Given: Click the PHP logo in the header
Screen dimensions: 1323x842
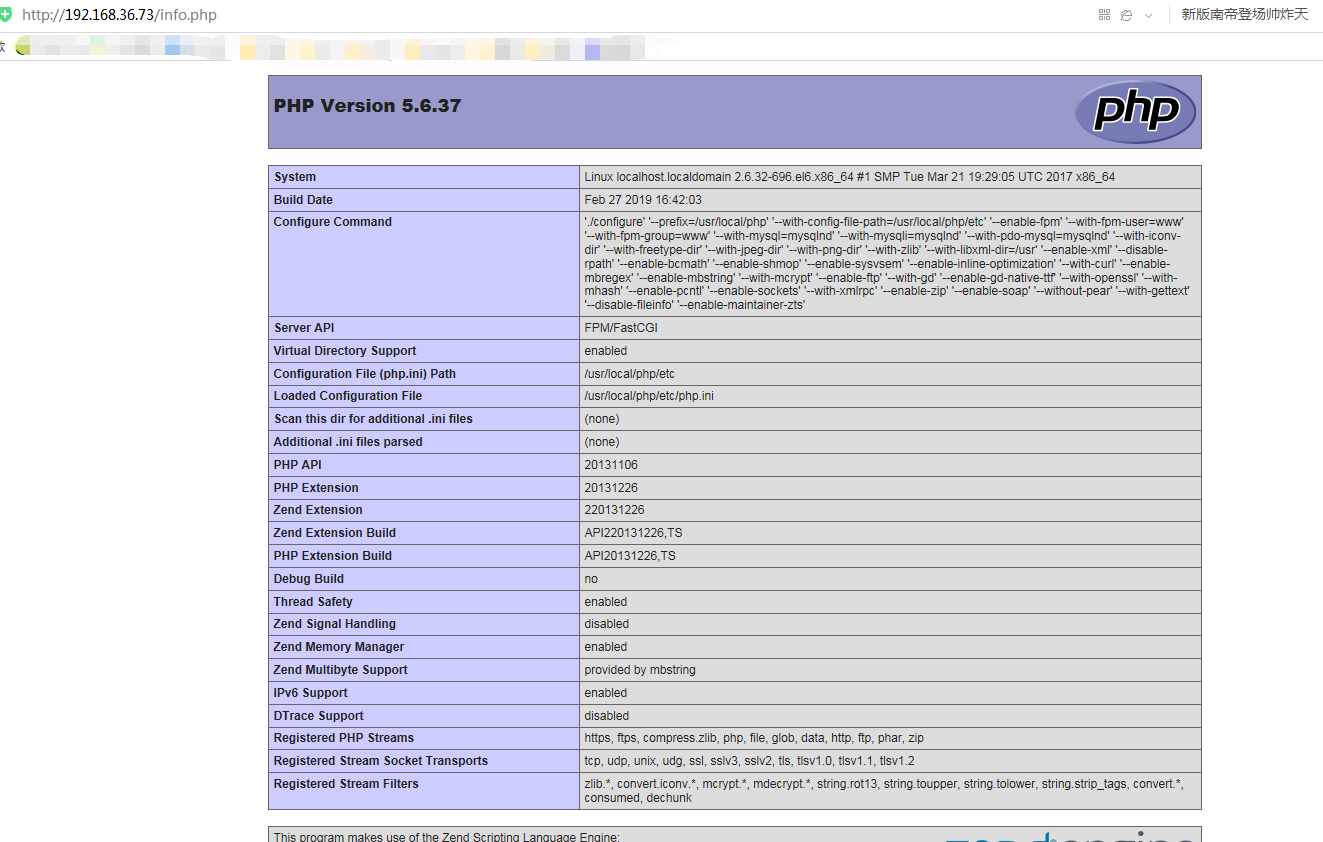Looking at the screenshot, I should click(x=1135, y=112).
